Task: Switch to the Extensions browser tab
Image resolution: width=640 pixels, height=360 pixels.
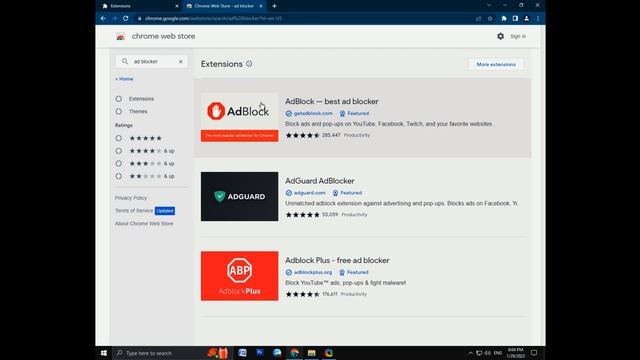Action: pyautogui.click(x=140, y=6)
